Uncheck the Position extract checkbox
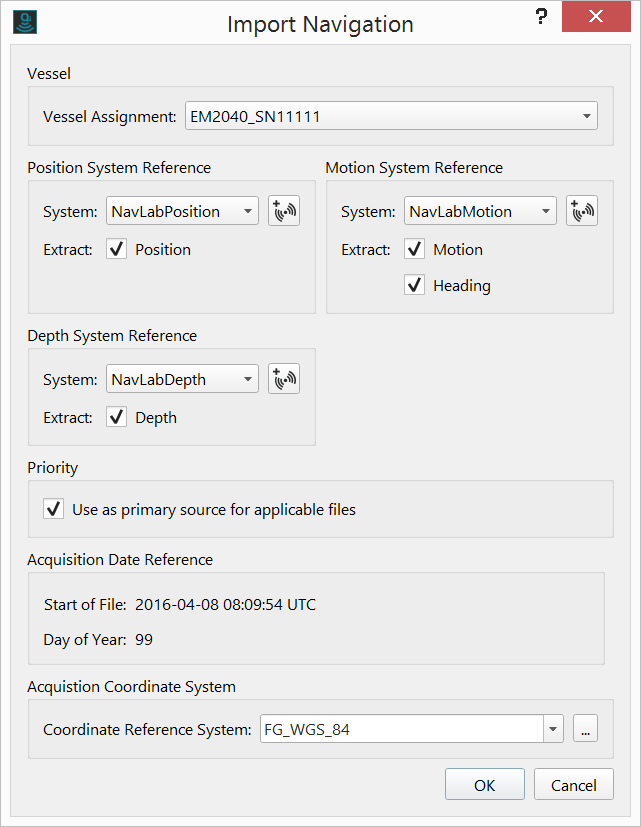The height and width of the screenshot is (827, 641). pyautogui.click(x=117, y=249)
